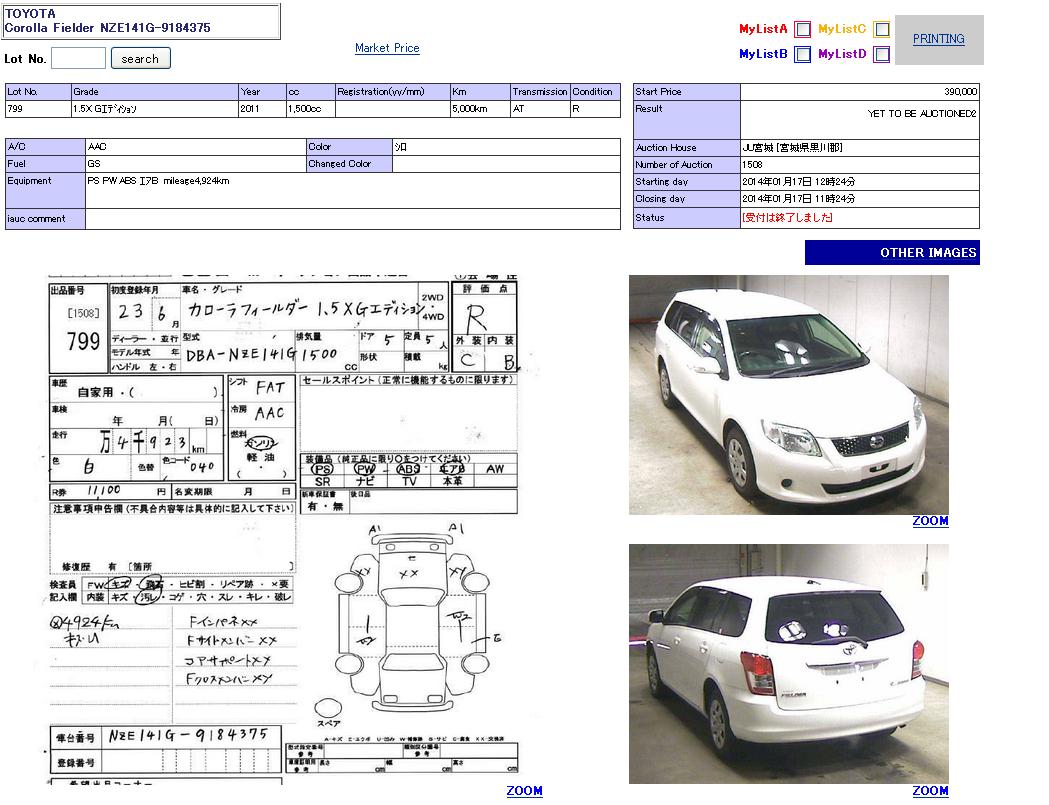Tick the MyListC checkbox
Screen dimensions: 1049x805
(x=881, y=30)
